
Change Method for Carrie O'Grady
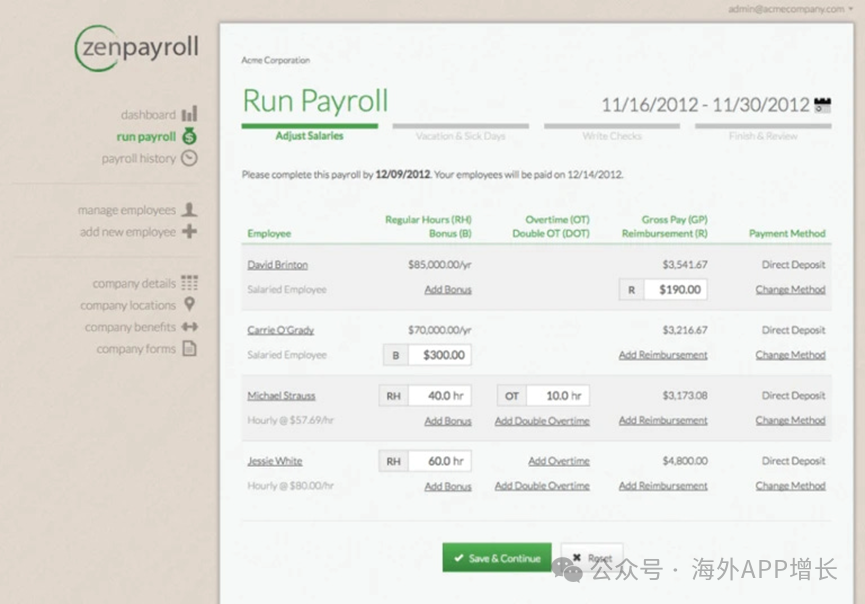(x=791, y=355)
